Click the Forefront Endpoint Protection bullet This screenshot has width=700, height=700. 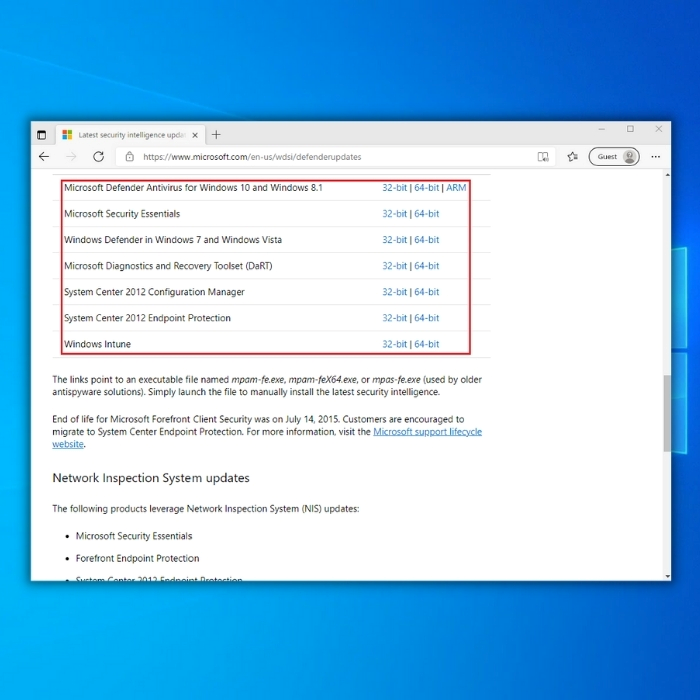coord(138,558)
